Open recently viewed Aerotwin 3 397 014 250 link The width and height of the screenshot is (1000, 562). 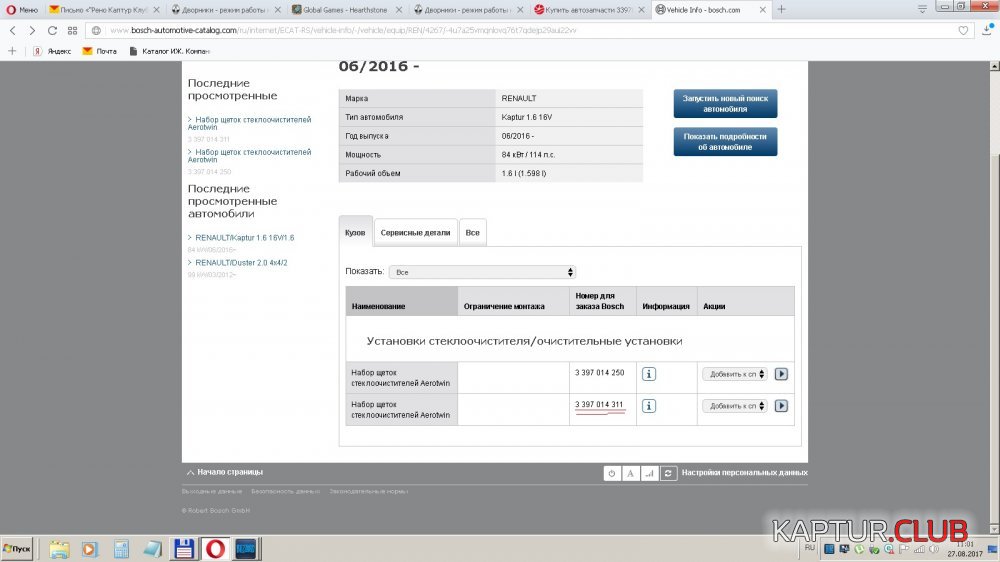point(249,156)
